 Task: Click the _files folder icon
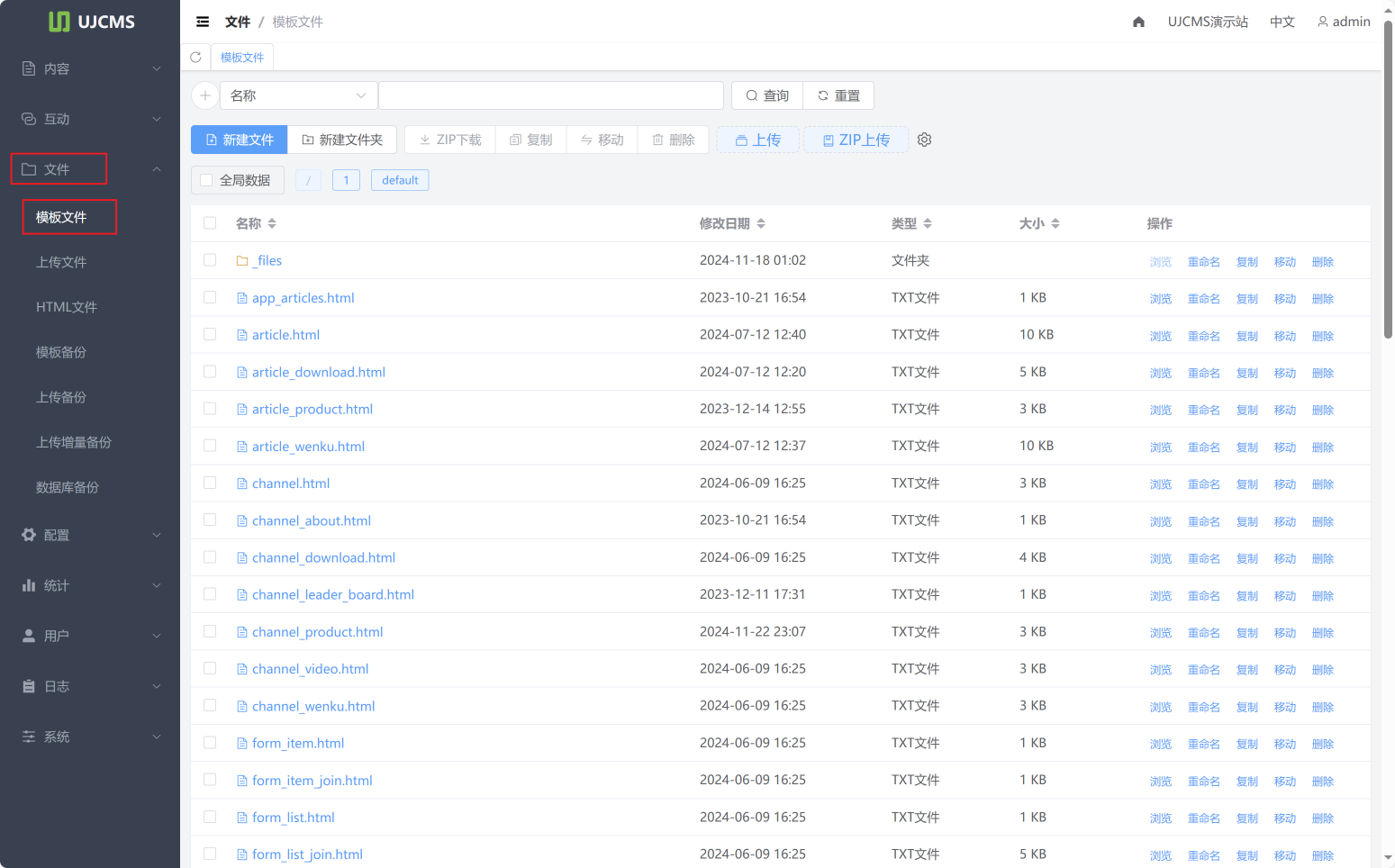242,261
